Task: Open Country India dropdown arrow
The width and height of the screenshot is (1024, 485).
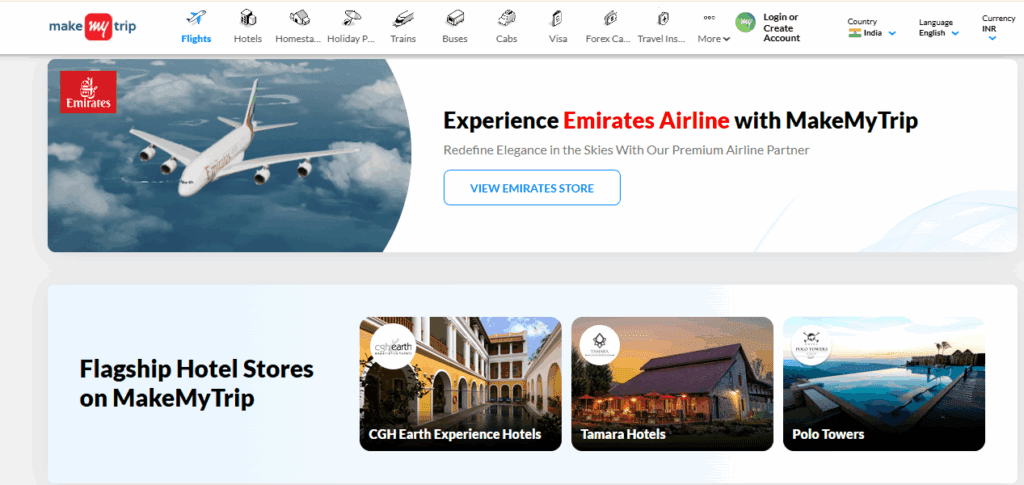Action: (892, 33)
